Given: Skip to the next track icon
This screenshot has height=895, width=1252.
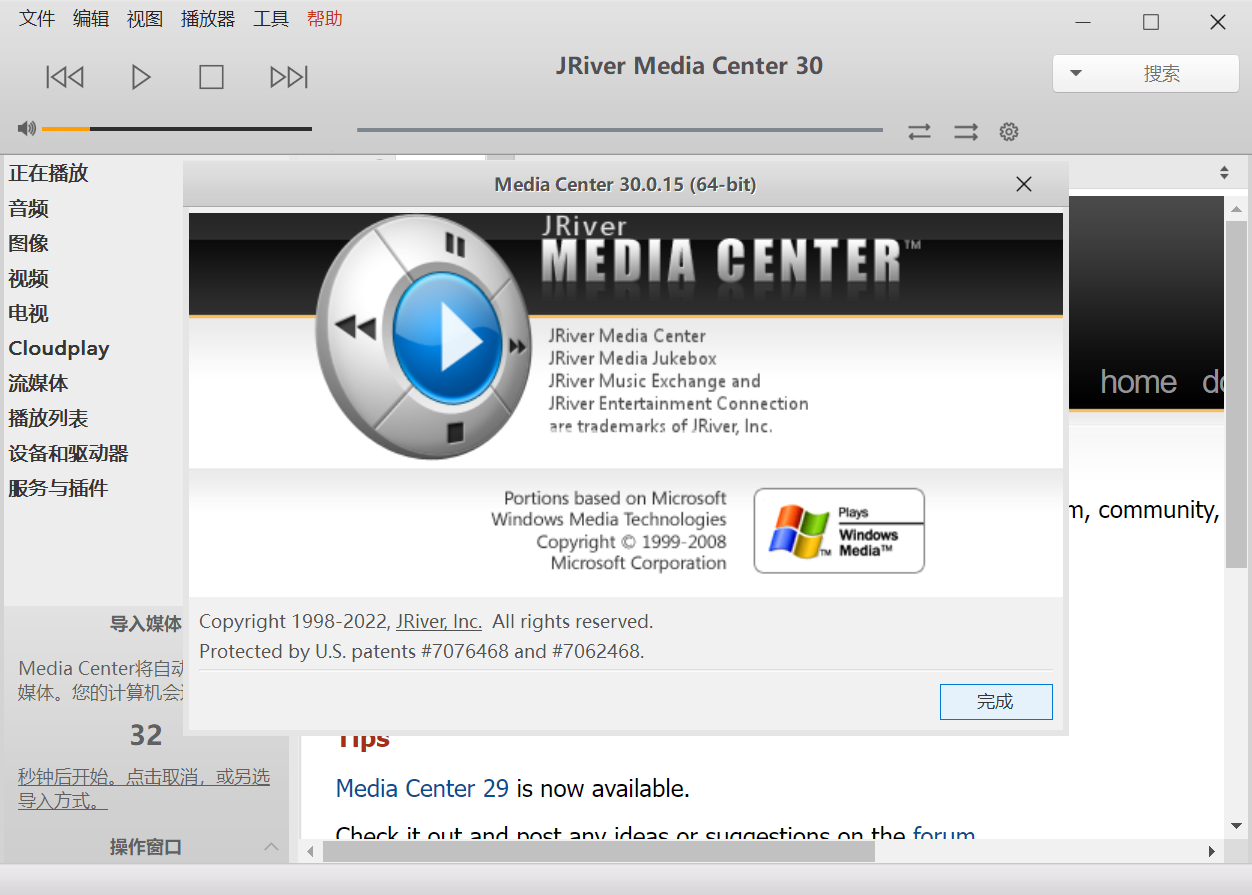Looking at the screenshot, I should (288, 76).
